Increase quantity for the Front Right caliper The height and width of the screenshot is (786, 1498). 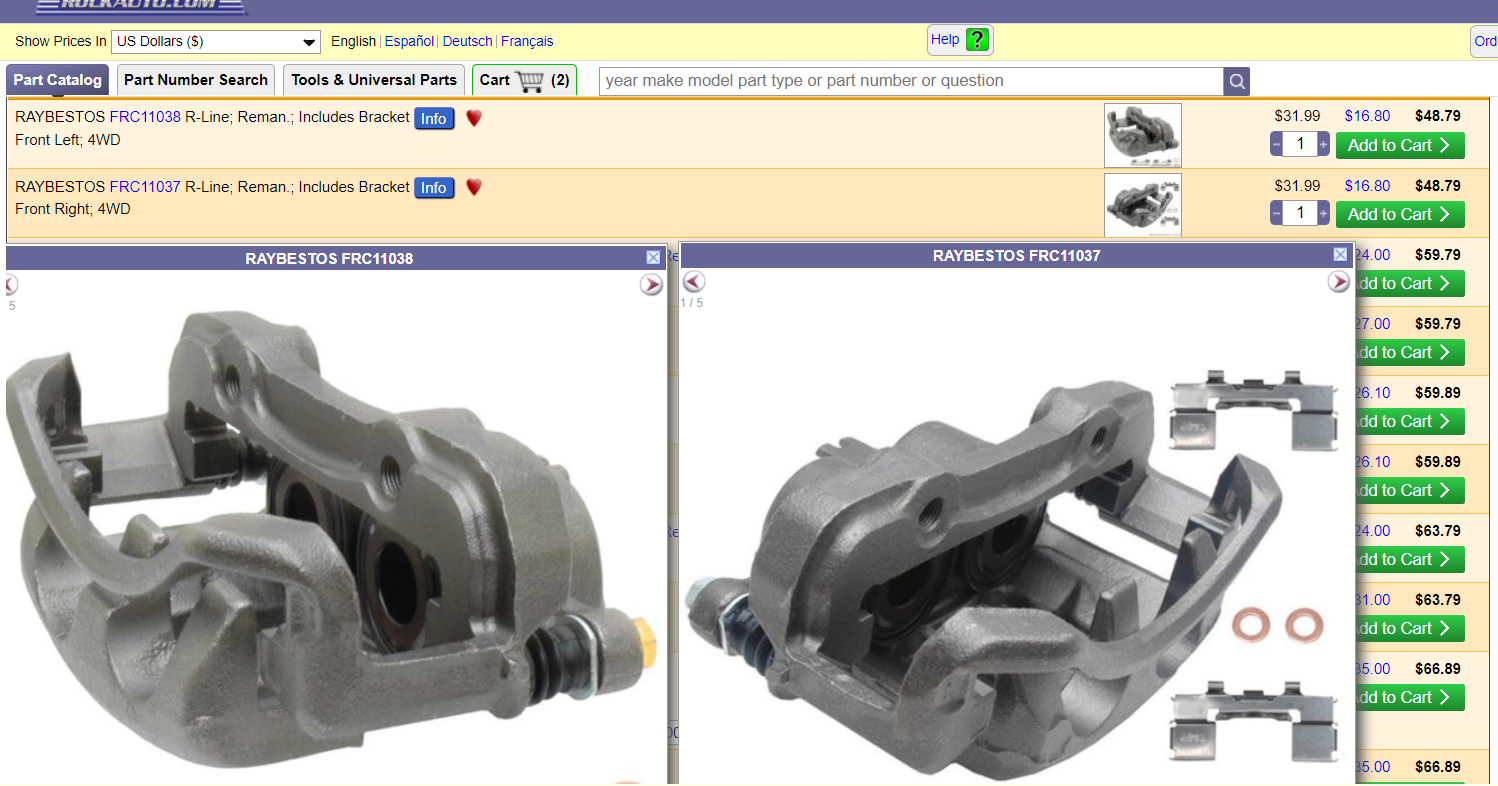coord(1324,214)
